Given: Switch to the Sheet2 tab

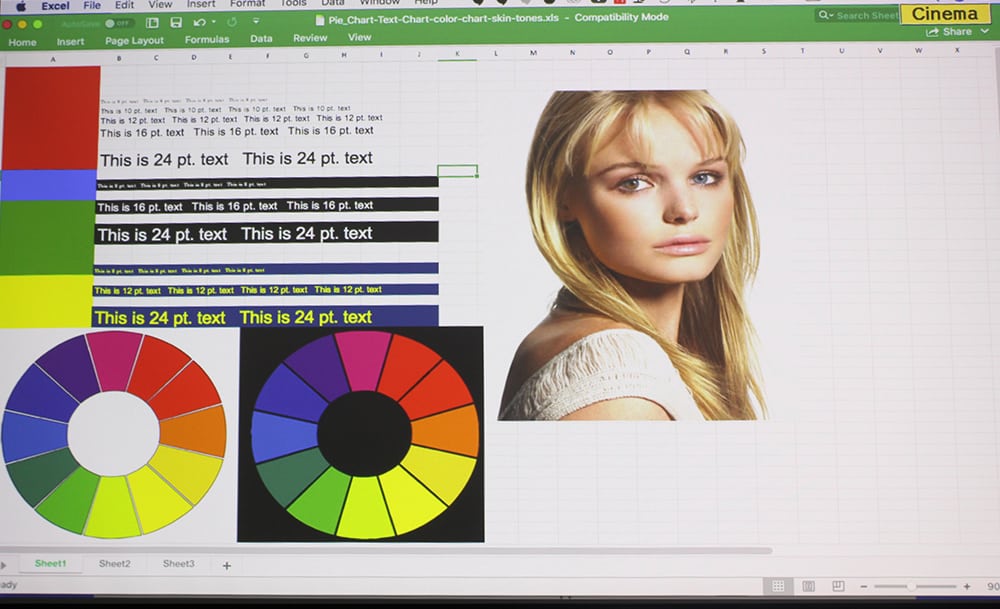Looking at the screenshot, I should click(x=114, y=564).
